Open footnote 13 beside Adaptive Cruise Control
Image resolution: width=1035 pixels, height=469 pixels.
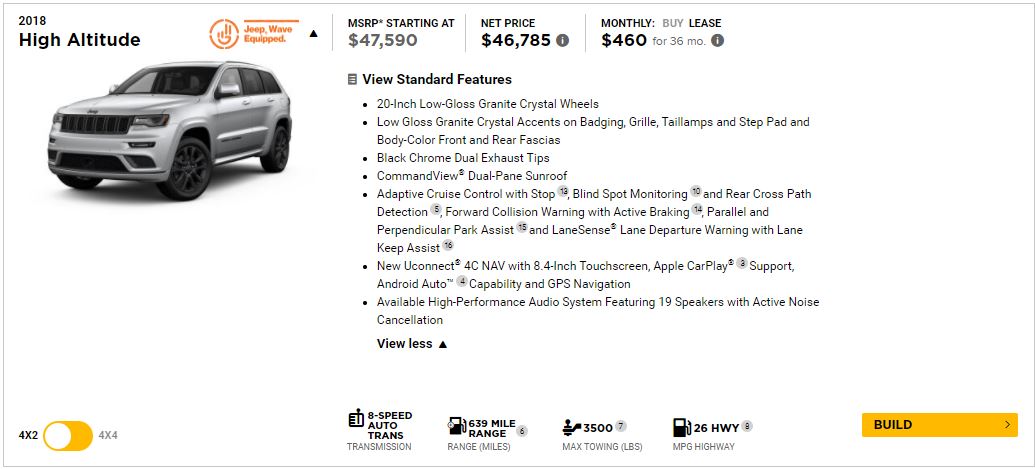click(562, 191)
